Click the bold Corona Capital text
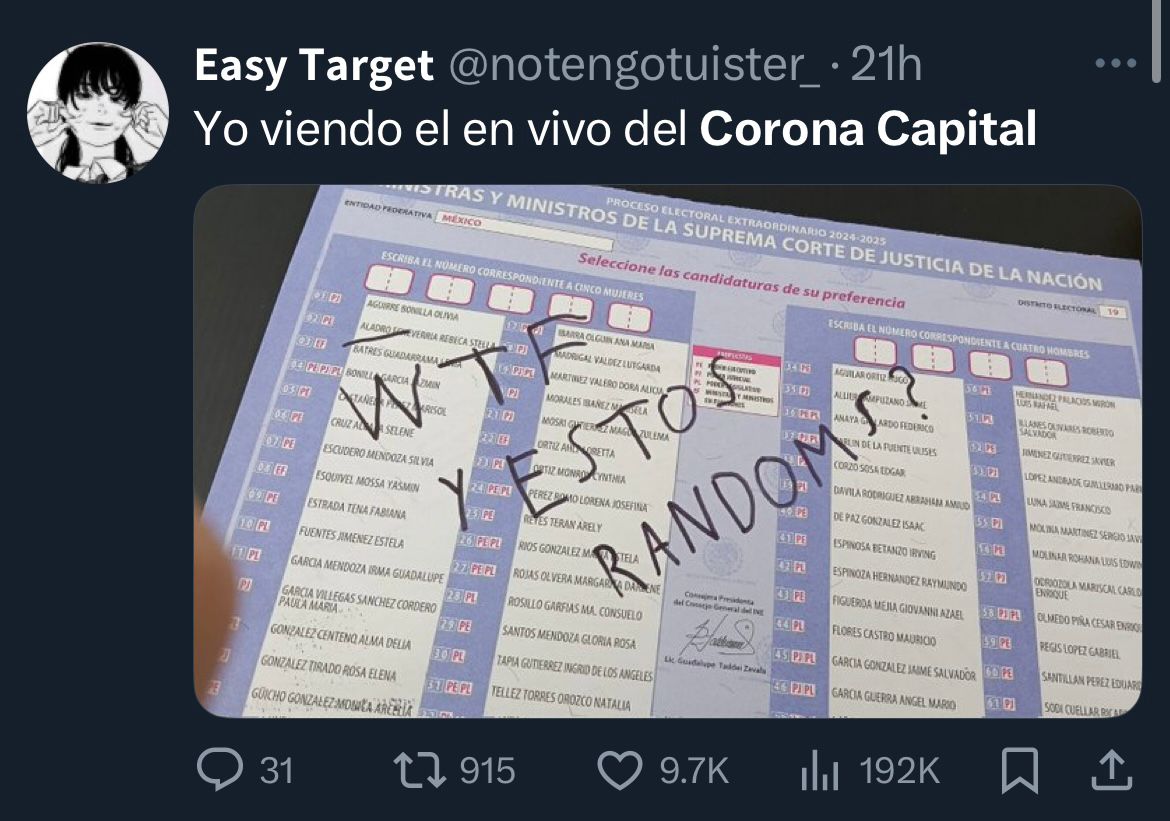The image size is (1170, 821). [868, 128]
